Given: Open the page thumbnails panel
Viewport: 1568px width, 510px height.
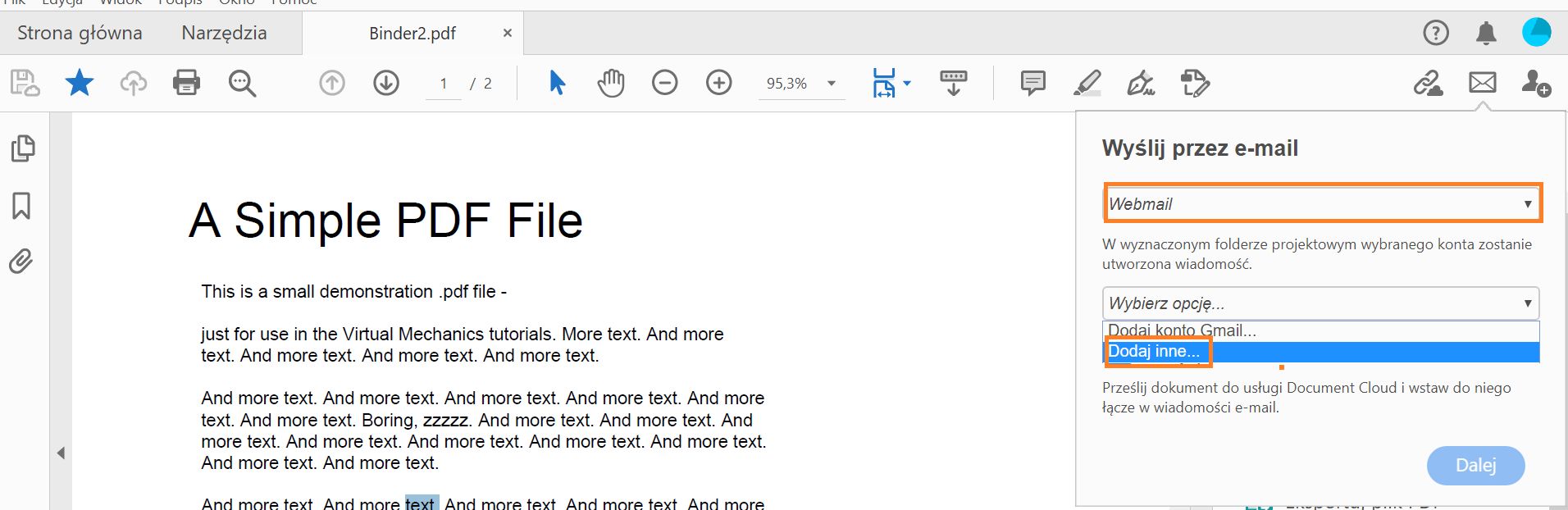Looking at the screenshot, I should click(x=22, y=148).
